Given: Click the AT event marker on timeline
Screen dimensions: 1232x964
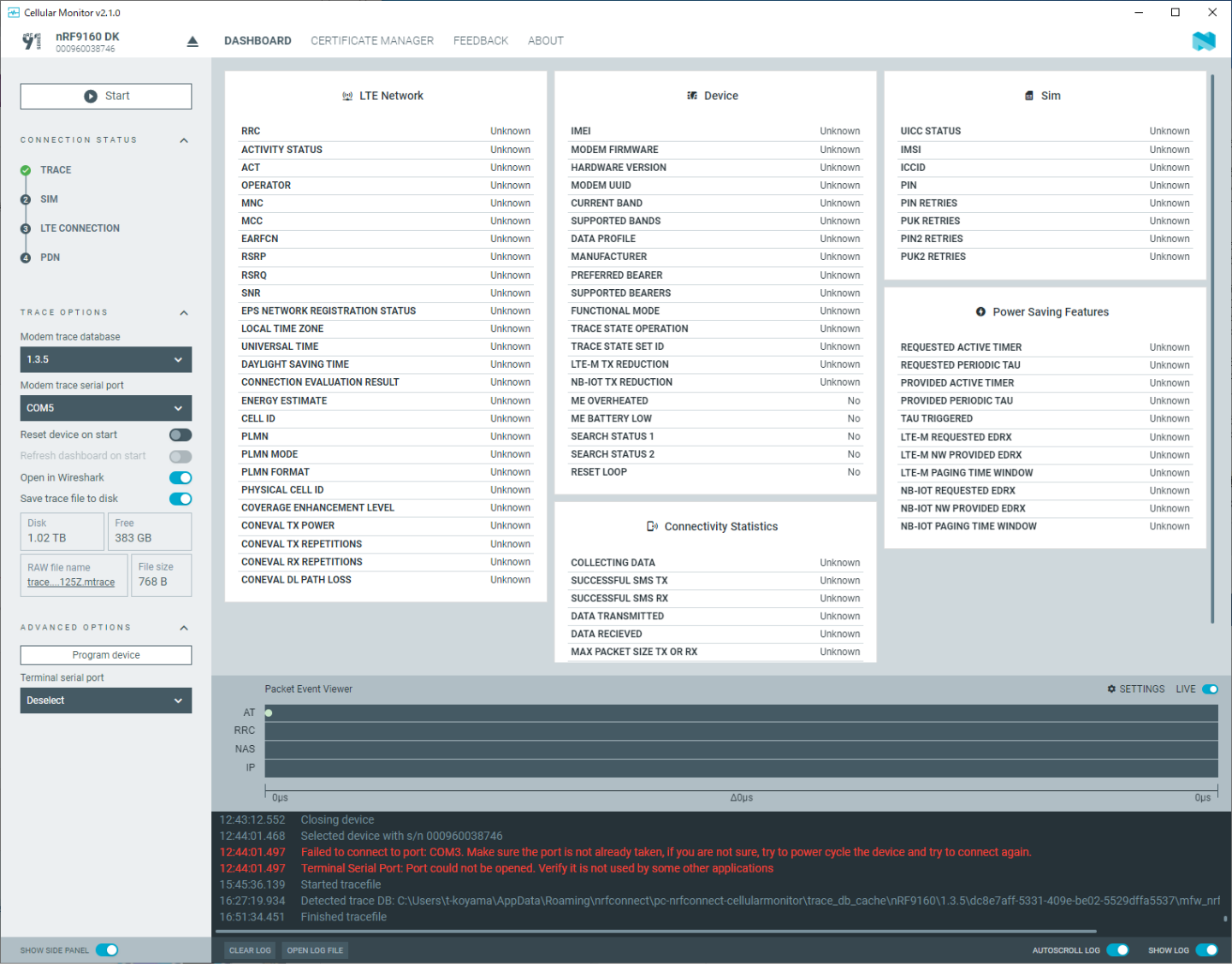Looking at the screenshot, I should point(269,713).
